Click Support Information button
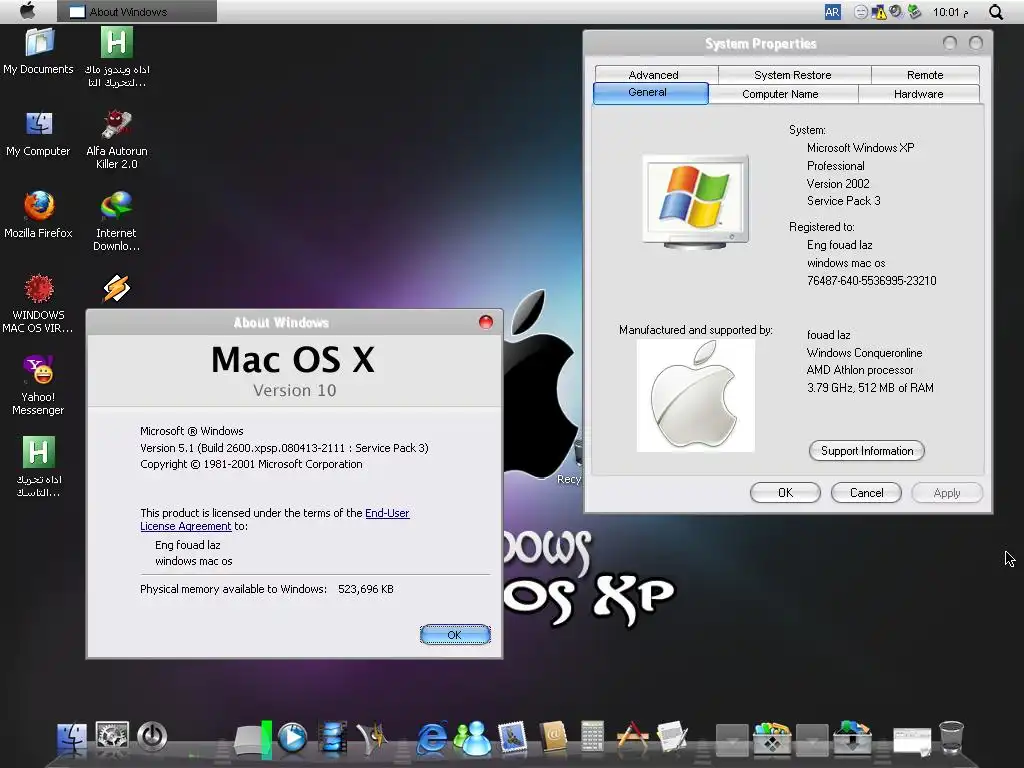This screenshot has width=1024, height=768. pyautogui.click(x=867, y=451)
